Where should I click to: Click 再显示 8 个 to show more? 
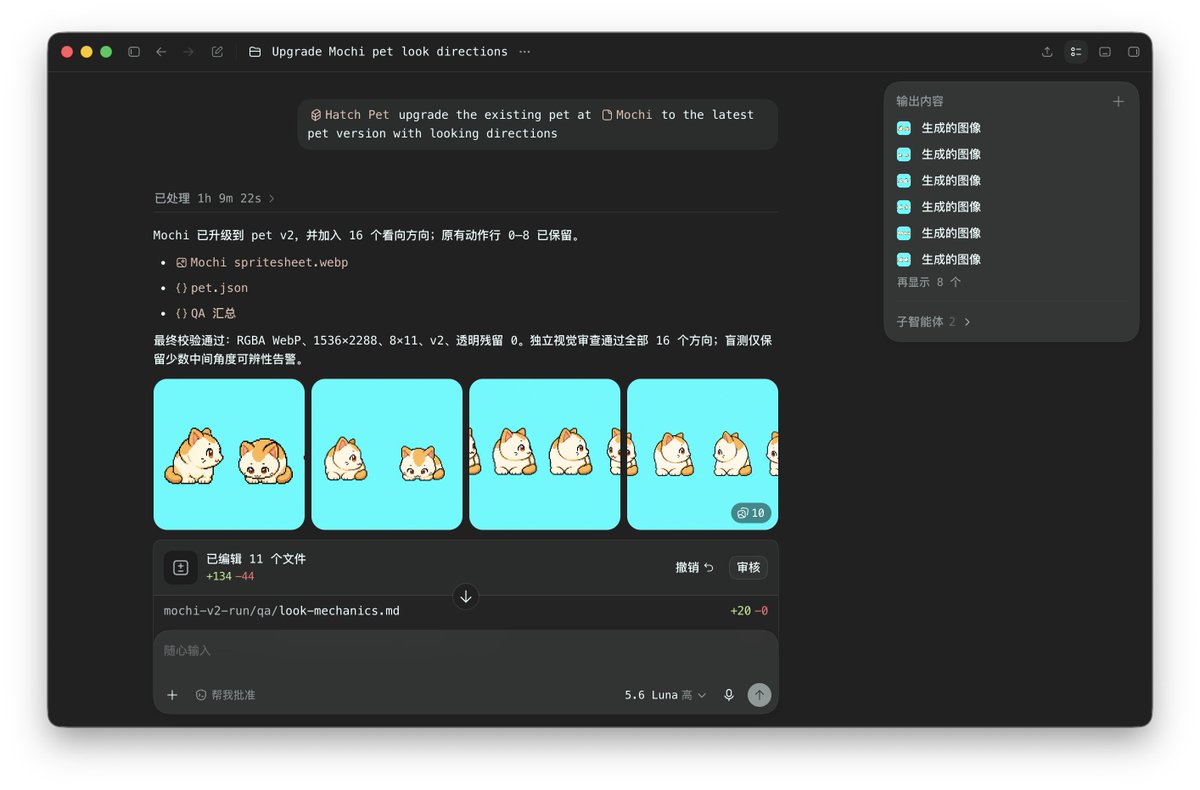929,282
